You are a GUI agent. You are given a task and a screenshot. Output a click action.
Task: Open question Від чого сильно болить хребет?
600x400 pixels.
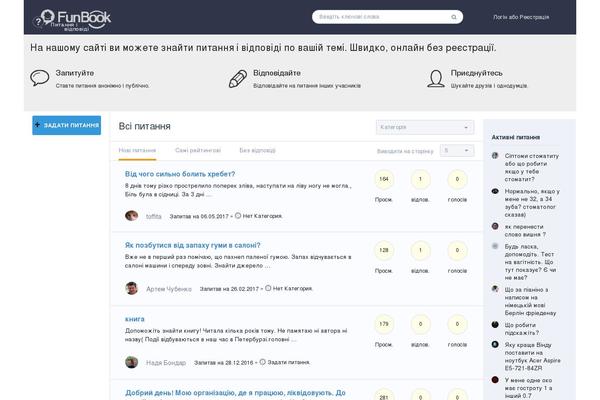pyautogui.click(x=180, y=174)
